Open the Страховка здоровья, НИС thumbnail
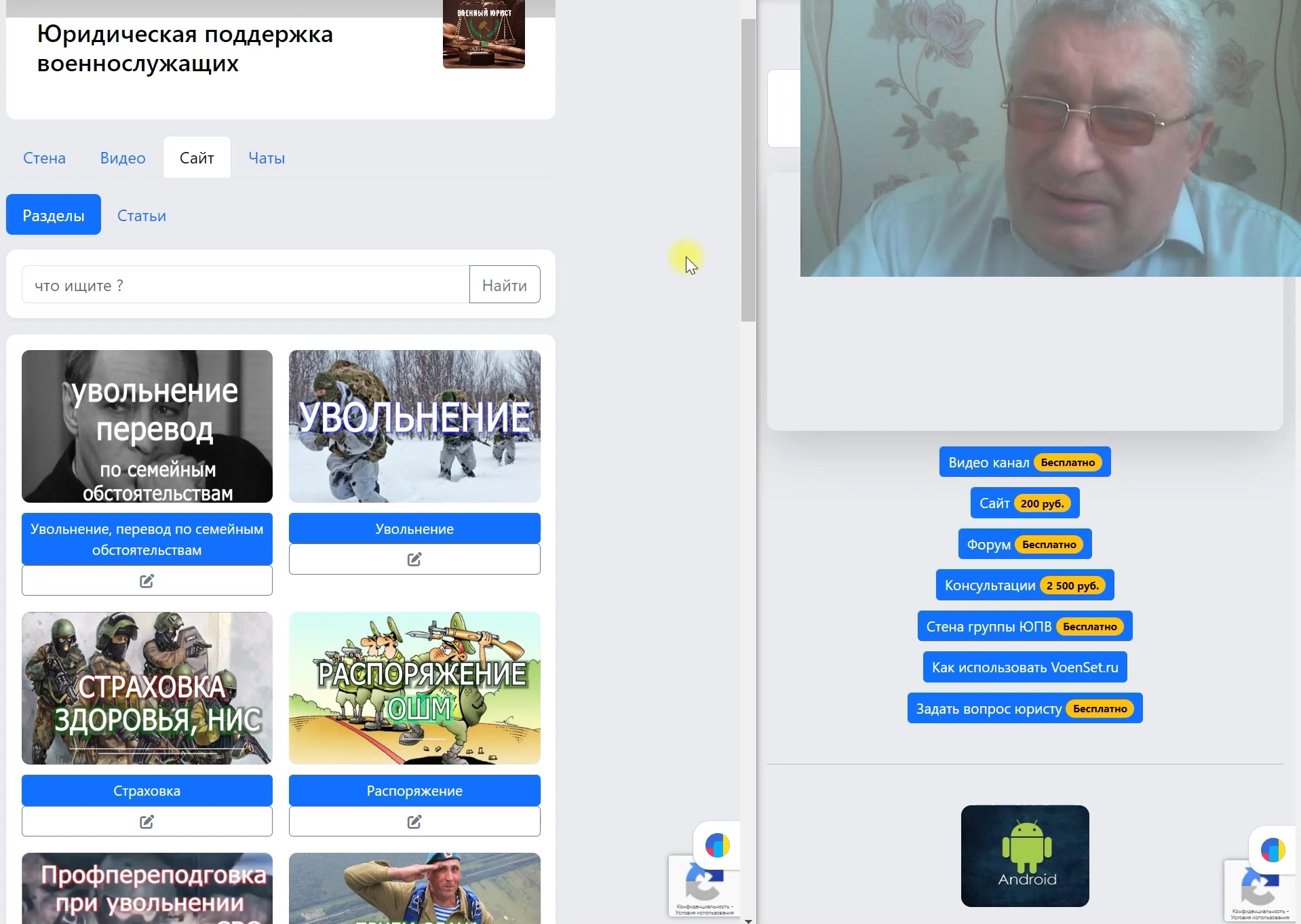Screen dimensions: 1301x924 (147, 688)
